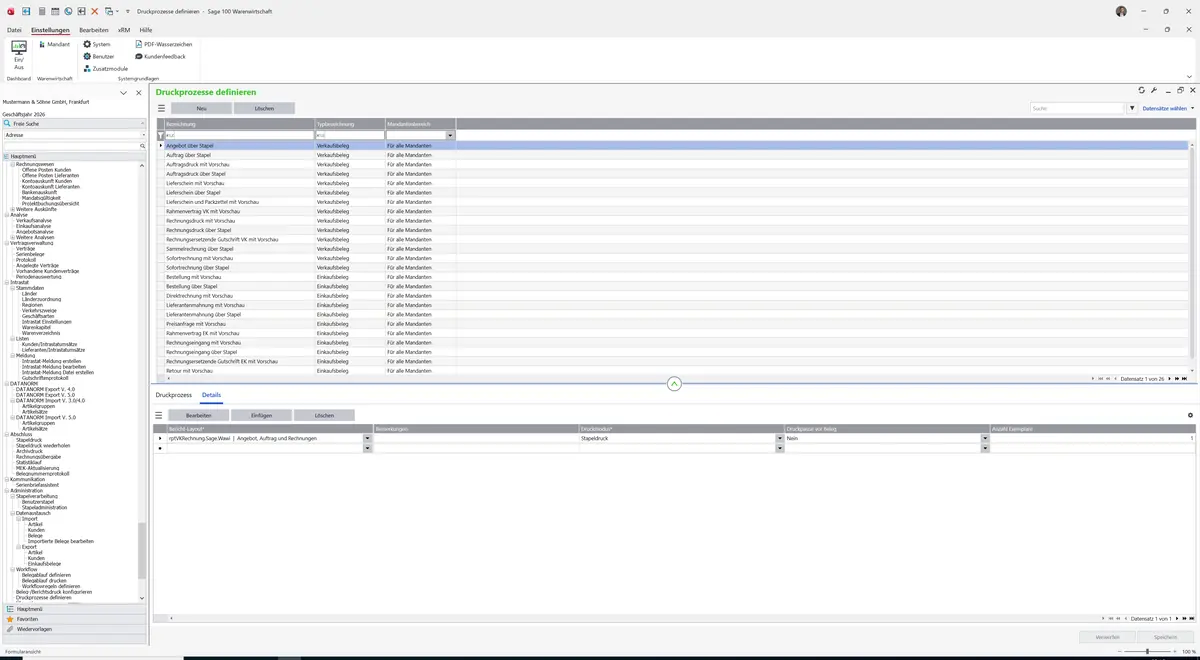Viewport: 1200px width, 660px height.
Task: Open PDF-Wasserzeichen settings
Action: coord(164,44)
